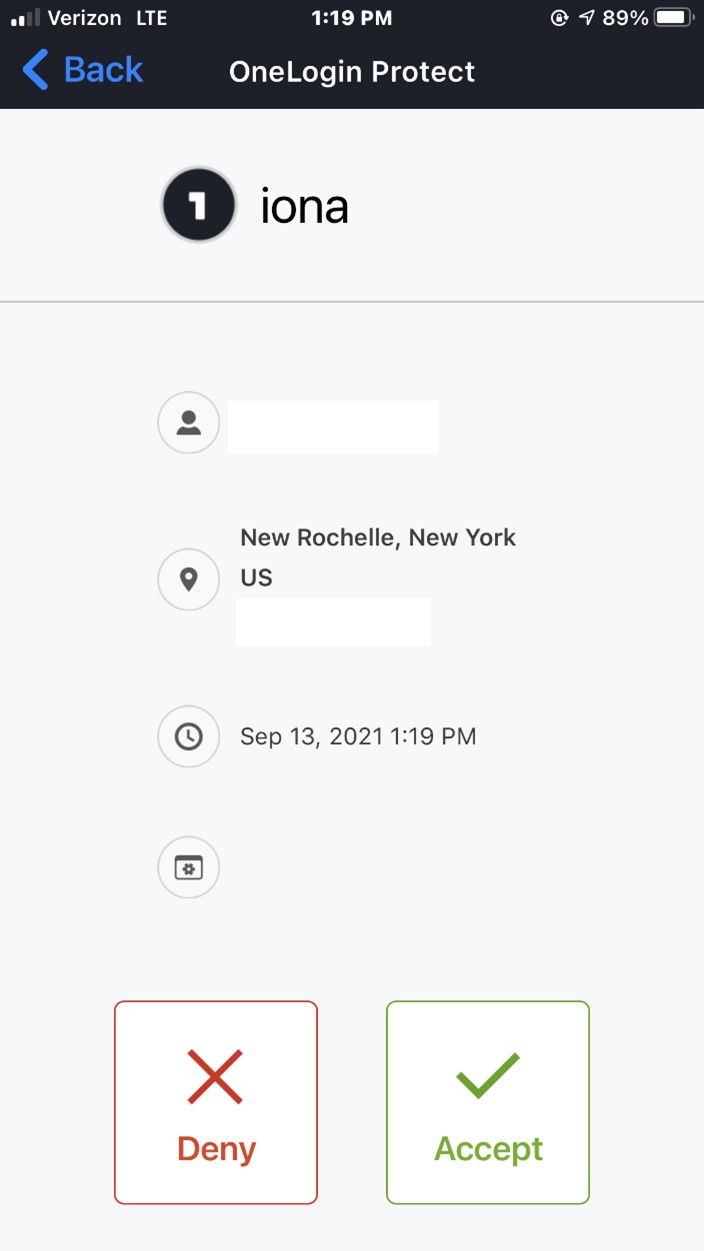Tap the rotation lock status icon

tap(559, 18)
